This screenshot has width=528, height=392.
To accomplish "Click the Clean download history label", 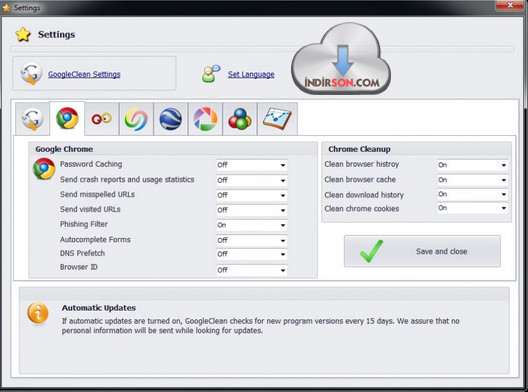I will click(364, 195).
